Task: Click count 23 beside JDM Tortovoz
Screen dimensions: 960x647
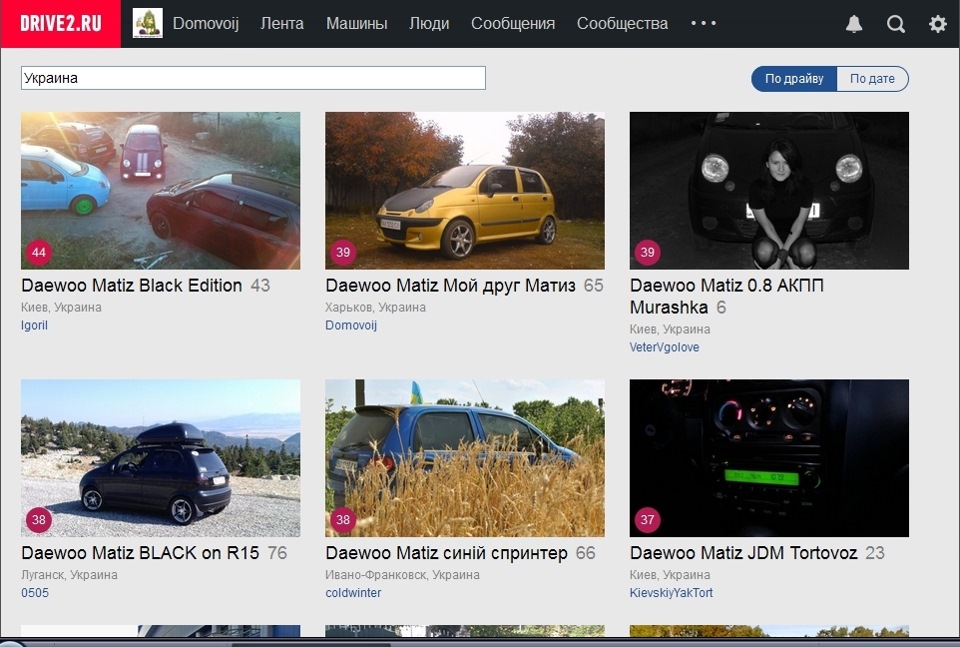Action: [x=875, y=553]
